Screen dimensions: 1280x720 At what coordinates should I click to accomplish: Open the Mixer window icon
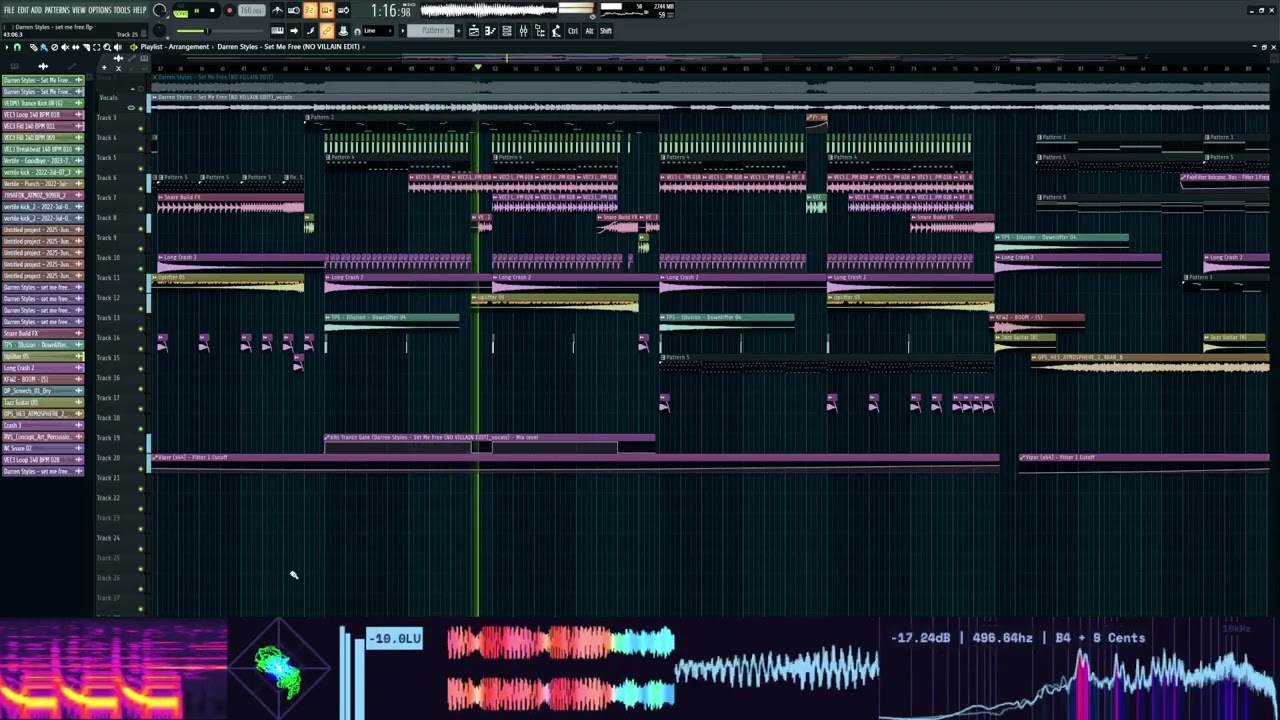click(523, 31)
